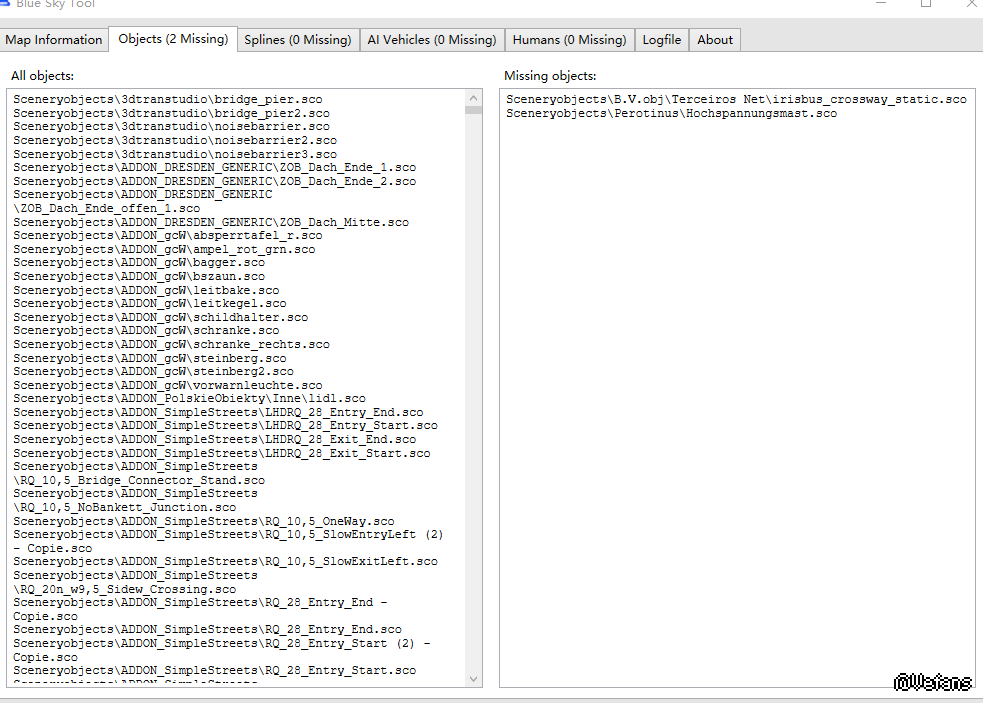Select ADDON_gcW\schildhalter.sco entry
Viewport: 983px width, 703px height.
[160, 317]
